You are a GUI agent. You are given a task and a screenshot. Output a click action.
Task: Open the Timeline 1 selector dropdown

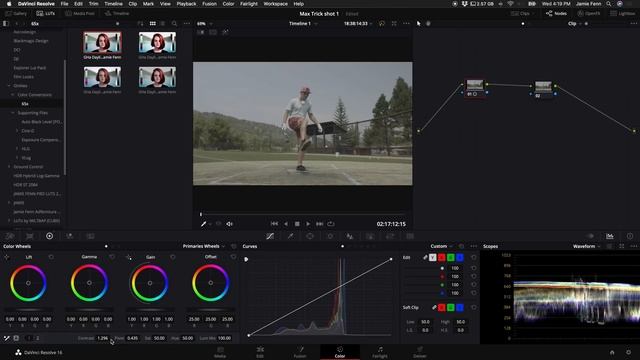(303, 24)
